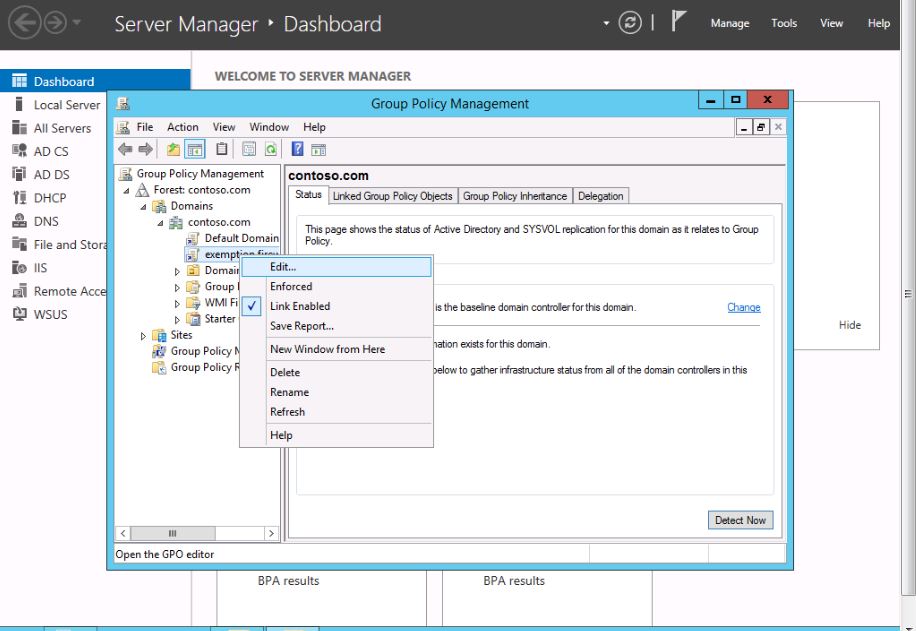Click the blue Help question mark icon

(x=297, y=150)
